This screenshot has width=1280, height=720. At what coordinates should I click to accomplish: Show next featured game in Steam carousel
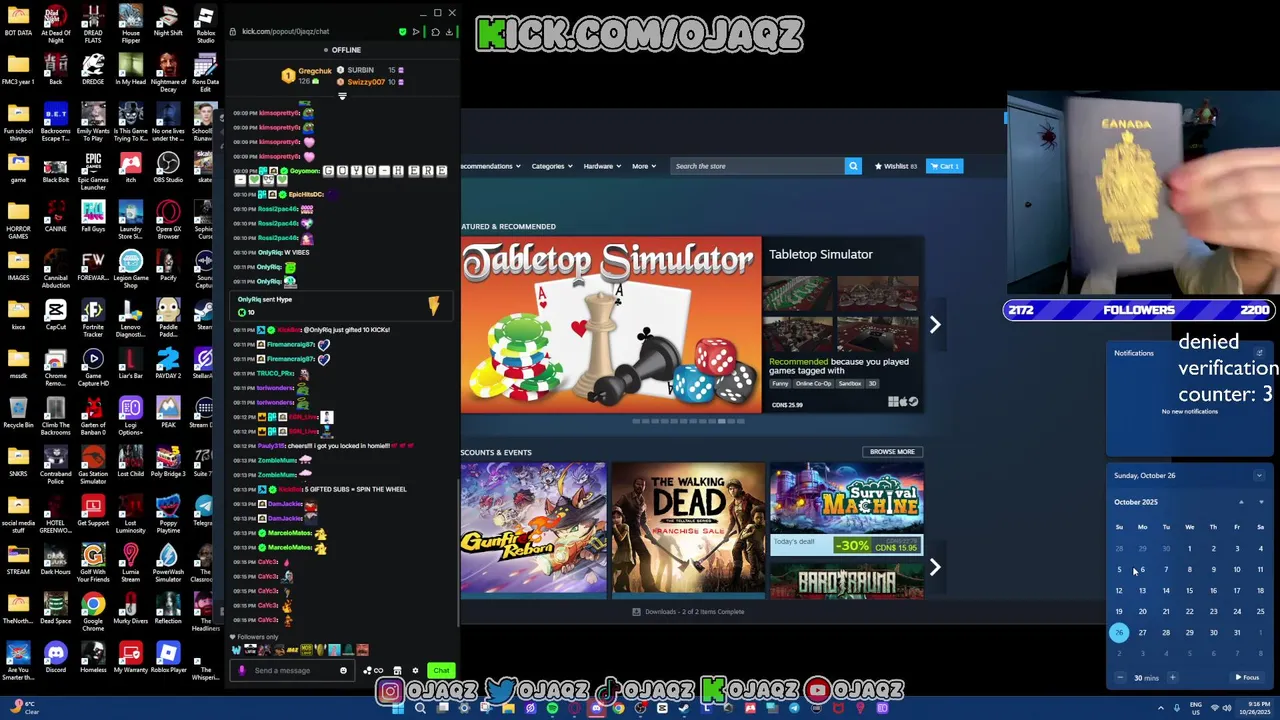coord(935,325)
